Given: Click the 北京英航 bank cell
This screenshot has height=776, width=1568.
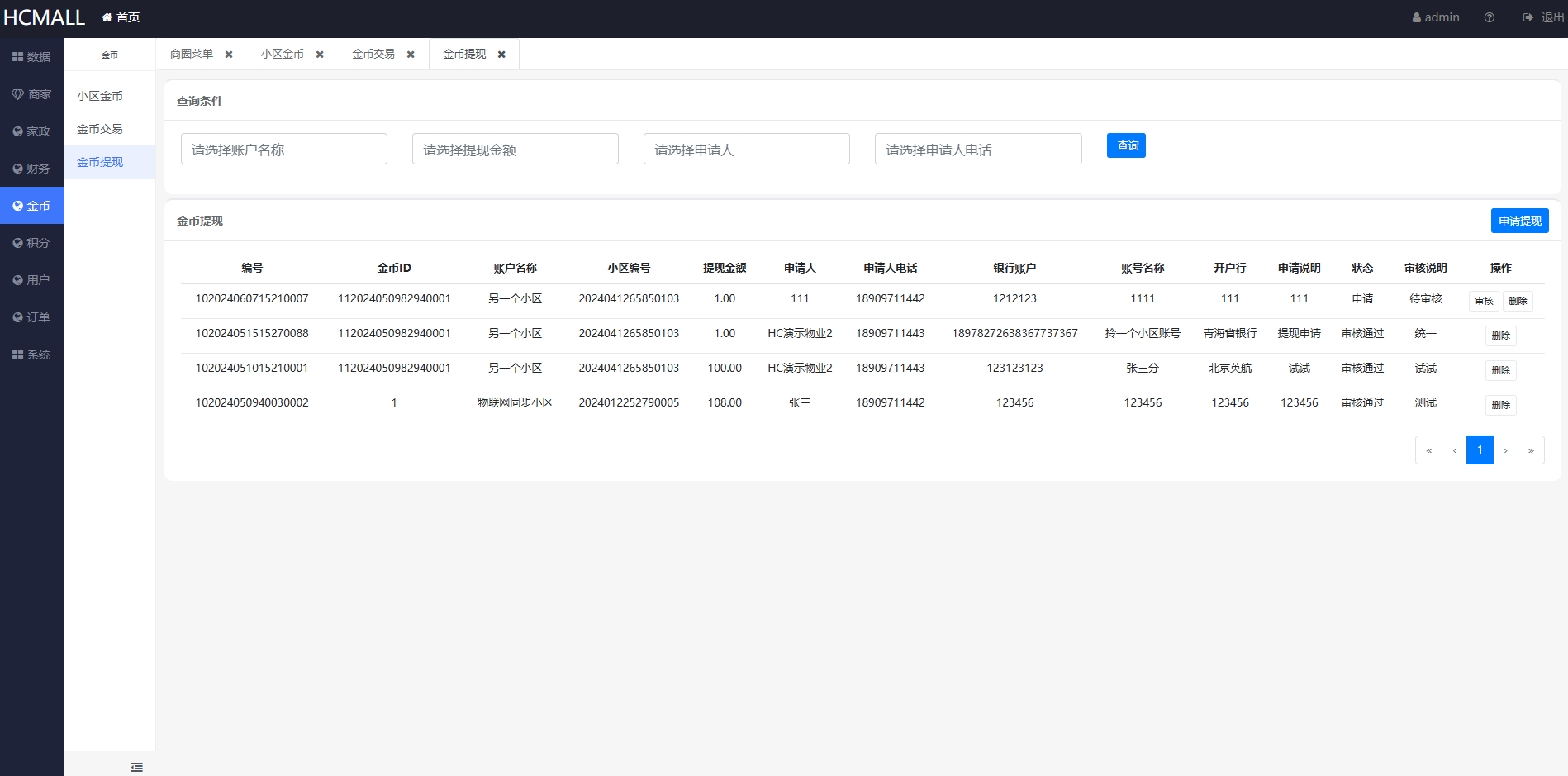Looking at the screenshot, I should click(x=1229, y=368).
